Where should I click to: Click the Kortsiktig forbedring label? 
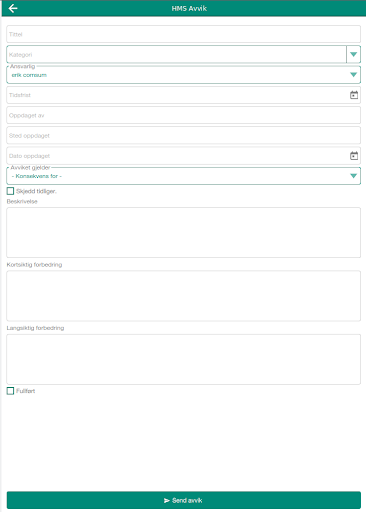[34, 265]
